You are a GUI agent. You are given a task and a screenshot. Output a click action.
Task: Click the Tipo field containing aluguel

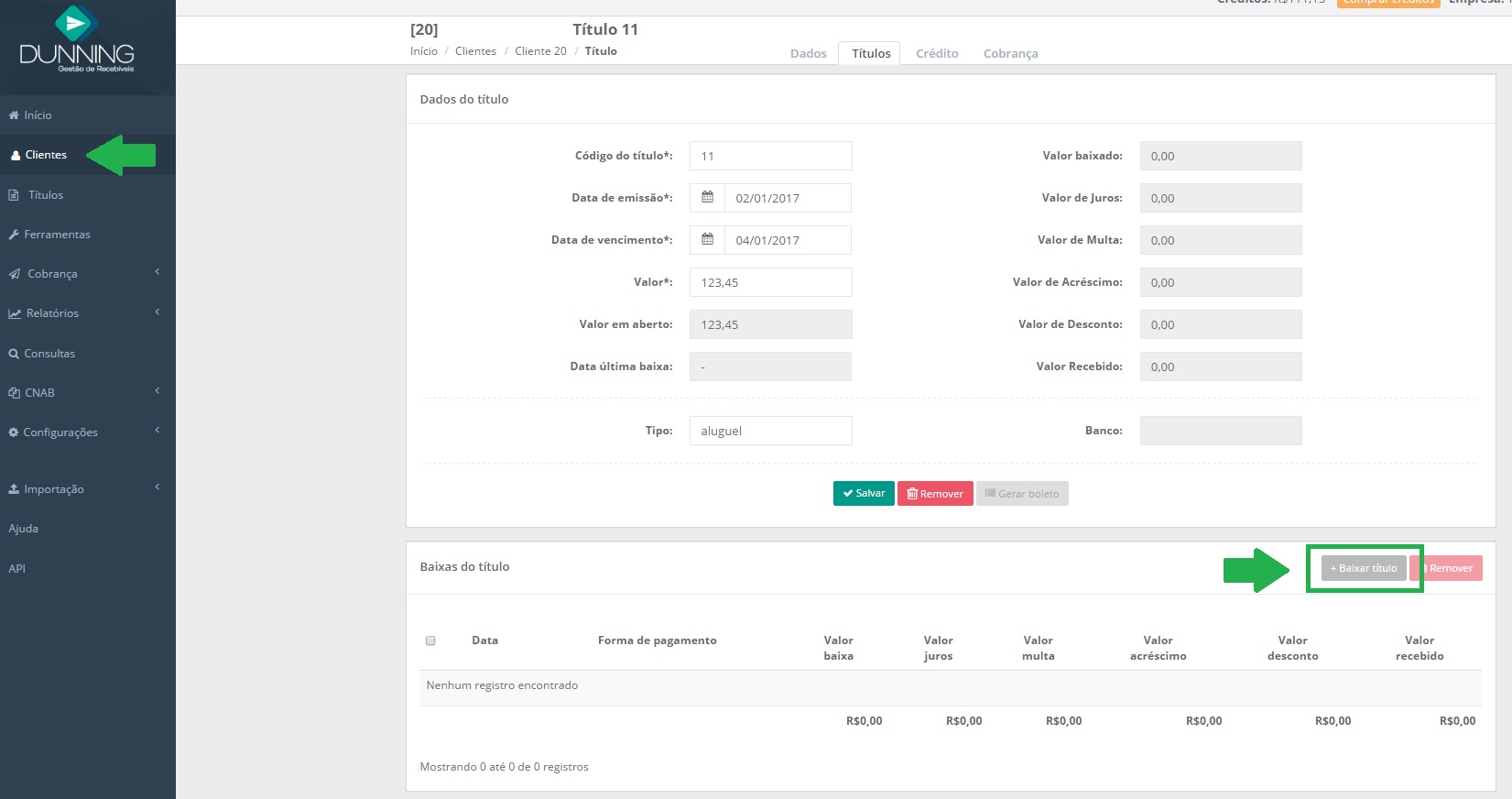(x=770, y=431)
